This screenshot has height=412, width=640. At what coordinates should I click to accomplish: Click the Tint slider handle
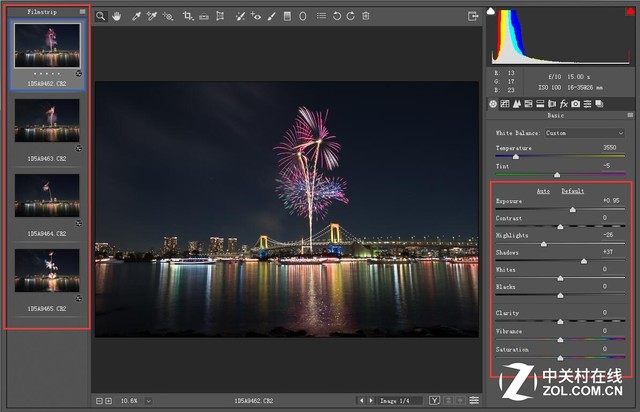(x=557, y=175)
